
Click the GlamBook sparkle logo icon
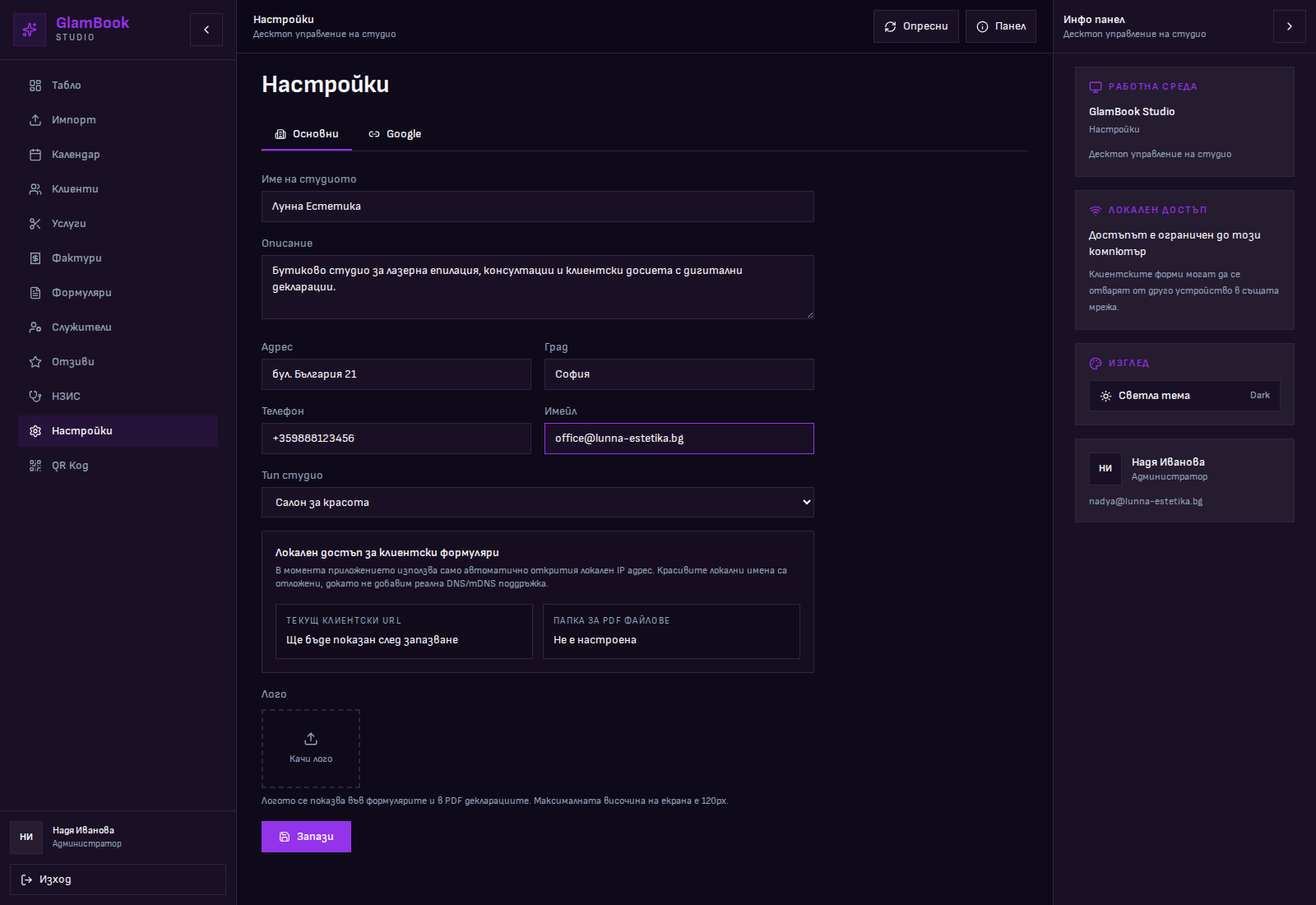(x=30, y=30)
